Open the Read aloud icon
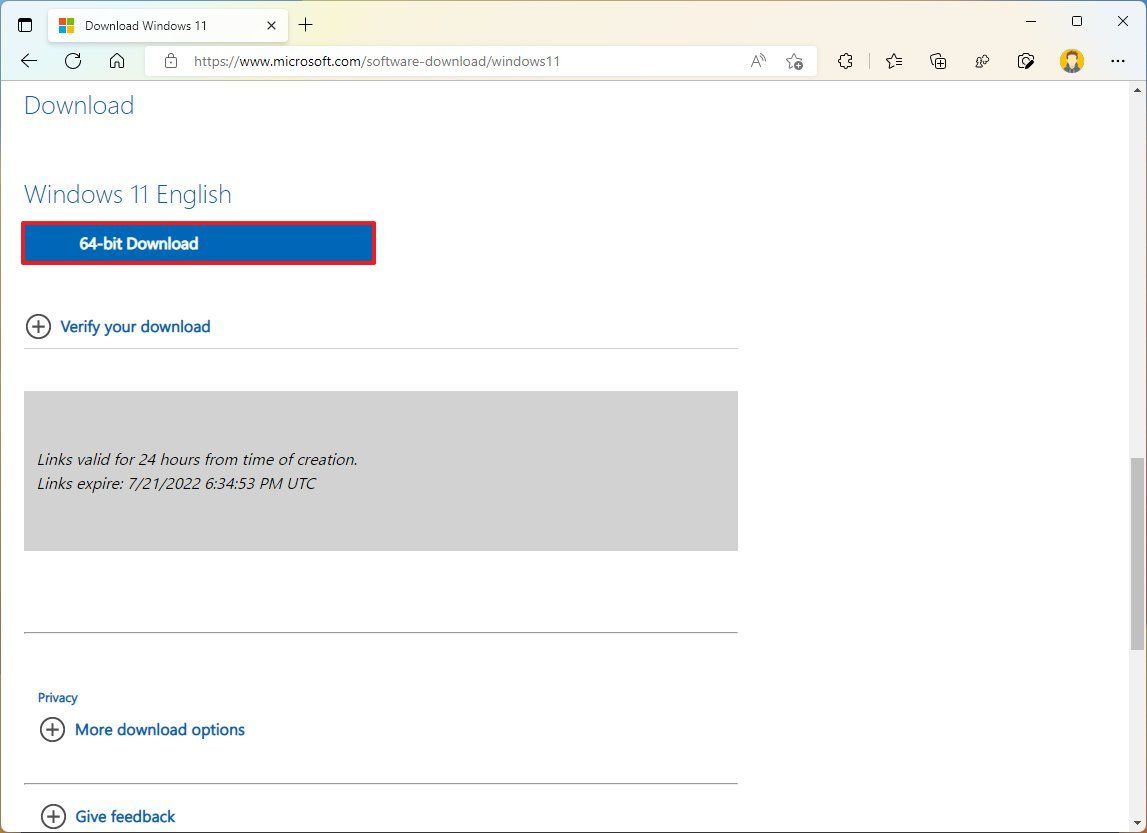This screenshot has width=1147, height=833. (758, 61)
